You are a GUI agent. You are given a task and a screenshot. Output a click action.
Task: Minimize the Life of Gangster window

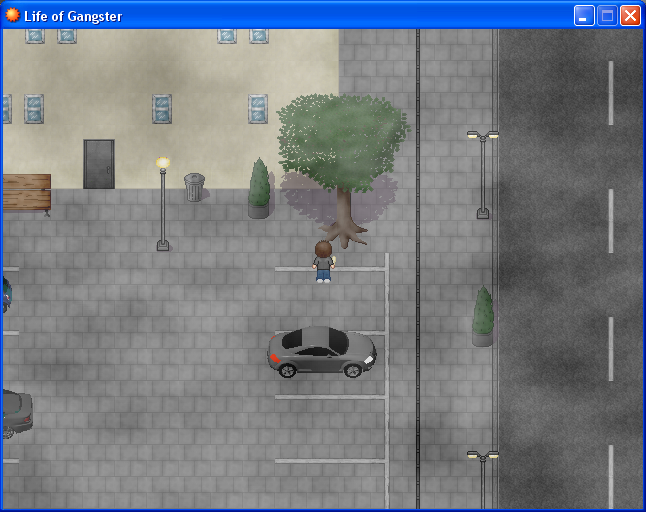point(584,16)
